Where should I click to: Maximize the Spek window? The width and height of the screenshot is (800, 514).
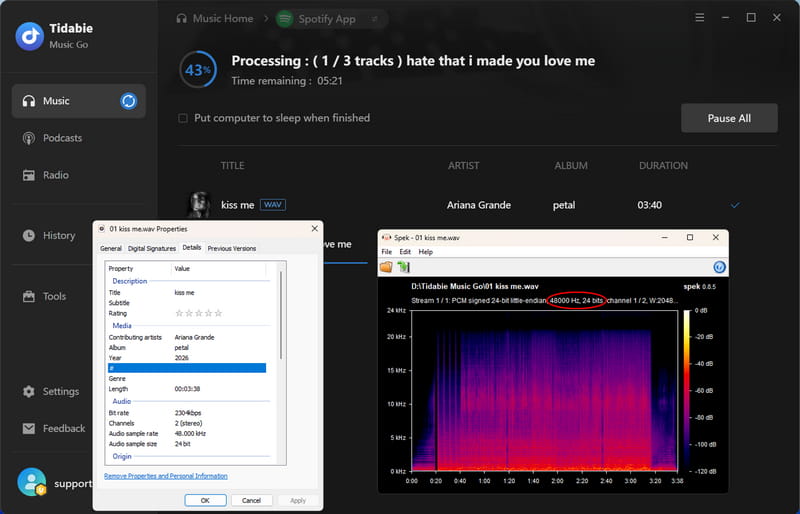click(690, 237)
